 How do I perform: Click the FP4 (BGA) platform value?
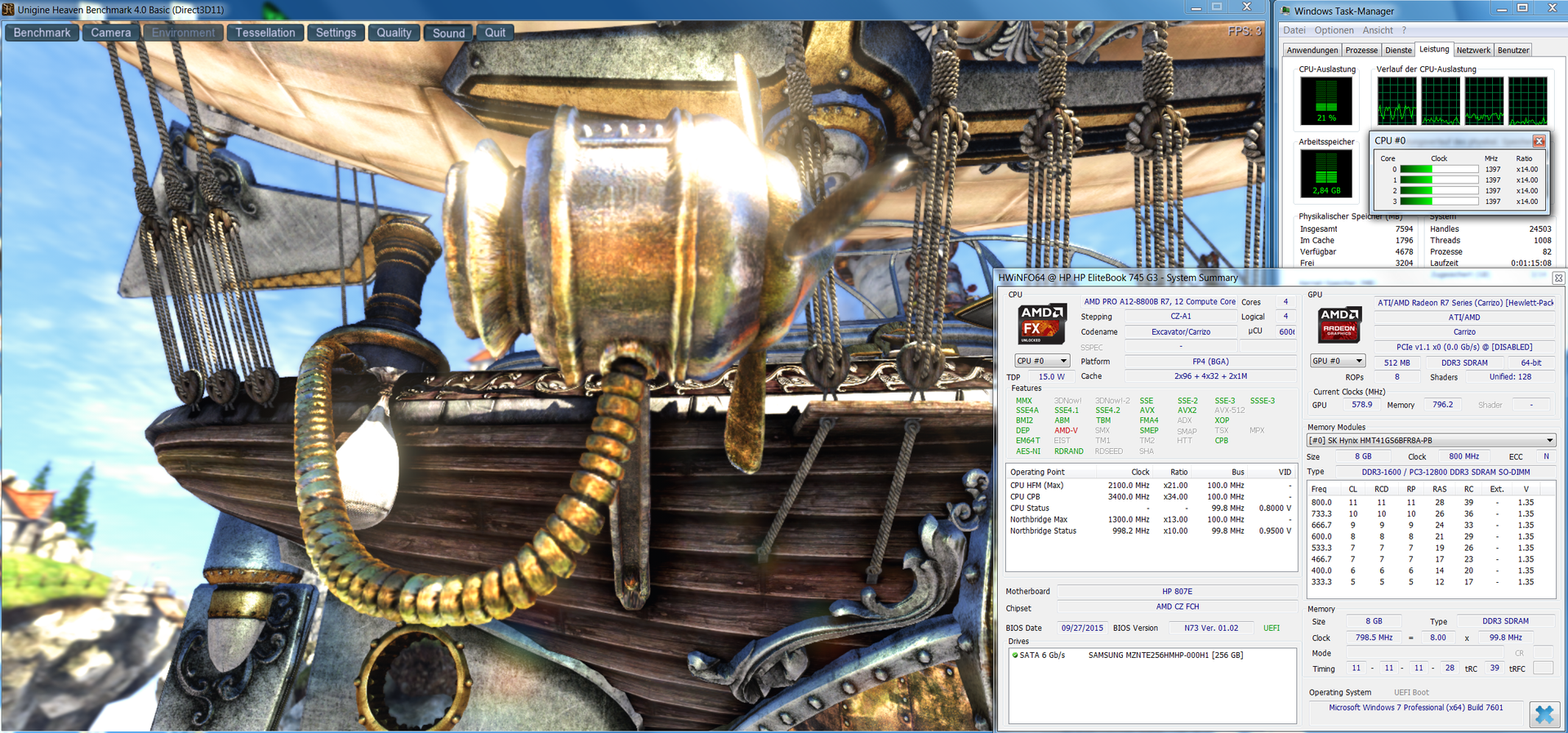[1210, 362]
